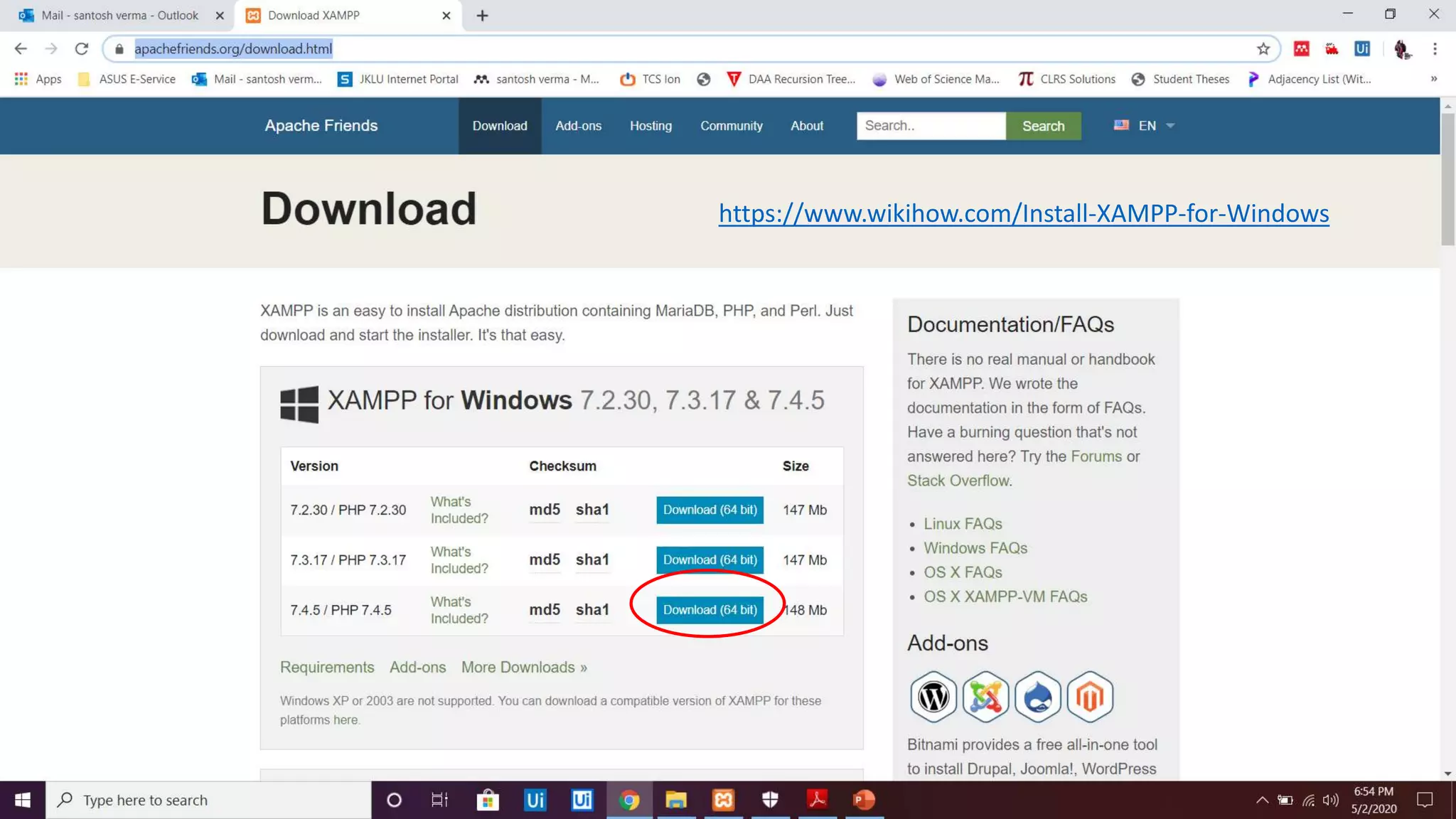Click the UiPath extension icon in the toolbar
Screen dimensions: 1456x819
coord(1362,48)
